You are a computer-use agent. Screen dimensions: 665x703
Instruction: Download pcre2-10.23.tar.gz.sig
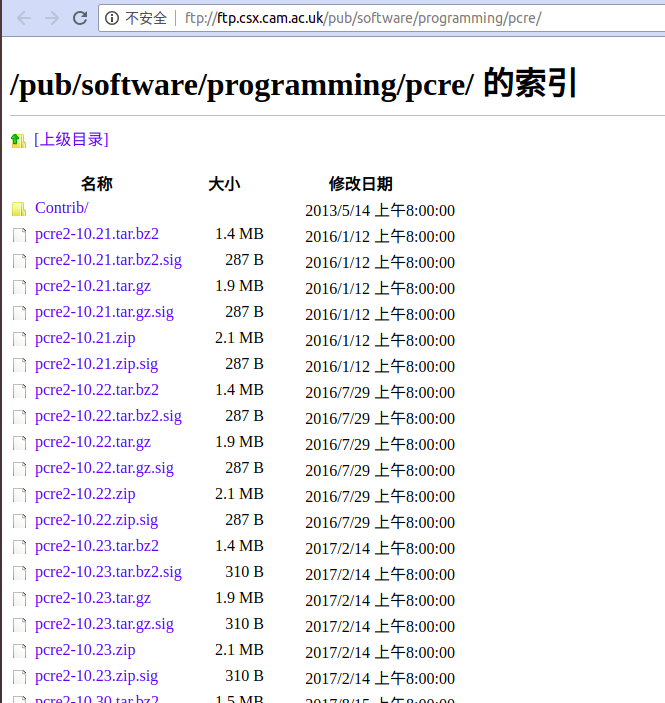pyautogui.click(x=104, y=624)
